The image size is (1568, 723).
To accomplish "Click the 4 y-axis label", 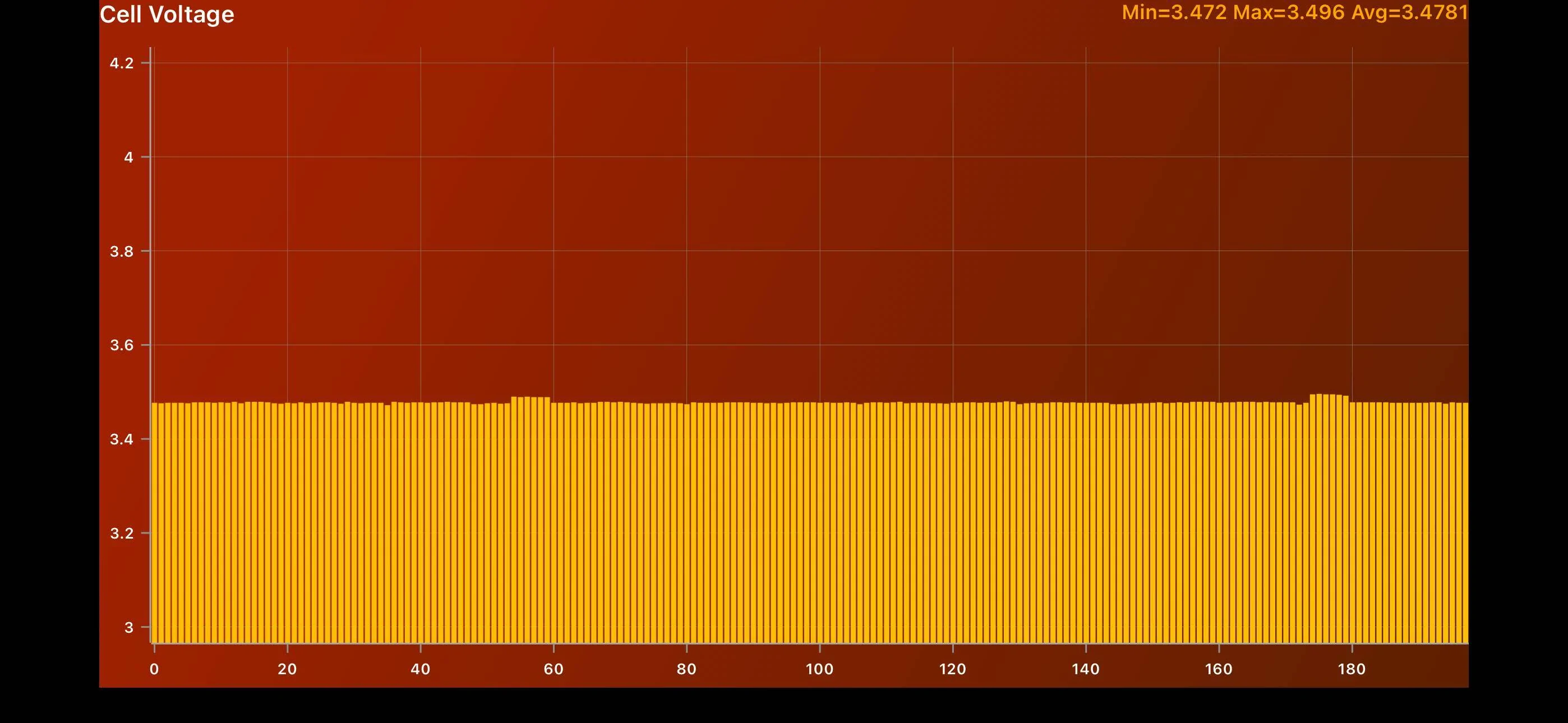I will coord(128,157).
